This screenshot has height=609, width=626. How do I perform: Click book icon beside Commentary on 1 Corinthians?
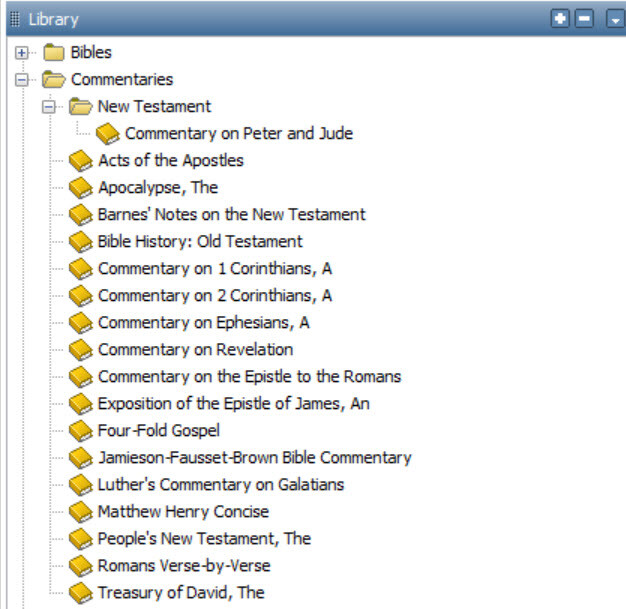coord(81,268)
